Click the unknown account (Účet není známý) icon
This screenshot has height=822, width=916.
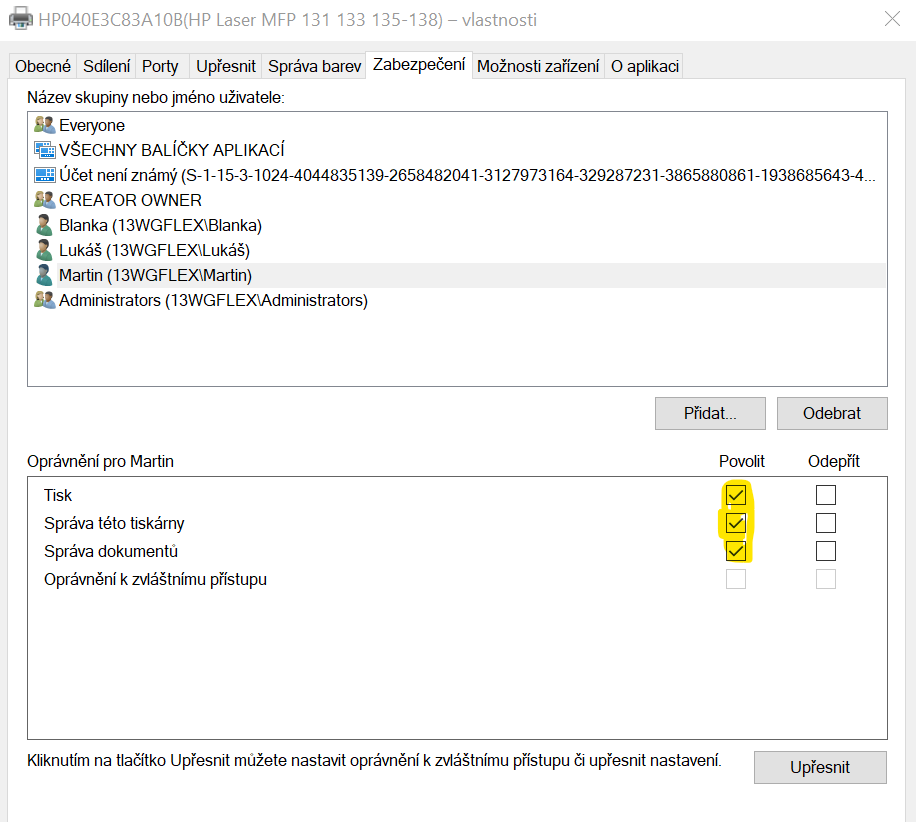(x=44, y=175)
